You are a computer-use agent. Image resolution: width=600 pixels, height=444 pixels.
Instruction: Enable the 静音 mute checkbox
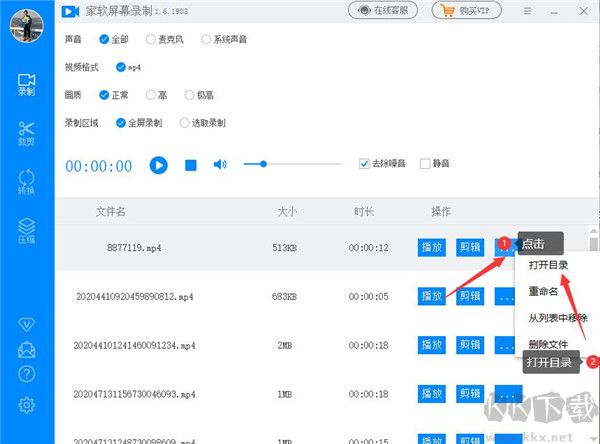(425, 164)
